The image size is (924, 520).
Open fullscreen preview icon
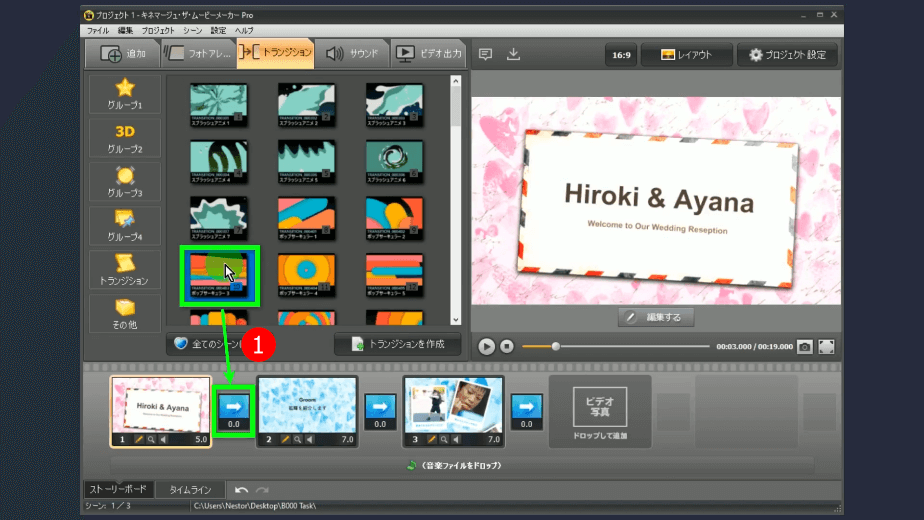pyautogui.click(x=827, y=346)
